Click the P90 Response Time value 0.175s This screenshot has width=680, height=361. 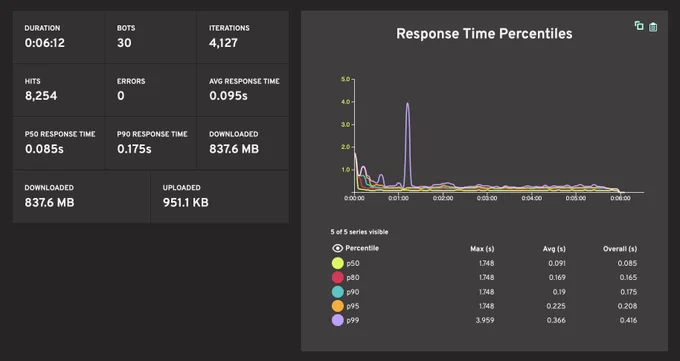[134, 149]
